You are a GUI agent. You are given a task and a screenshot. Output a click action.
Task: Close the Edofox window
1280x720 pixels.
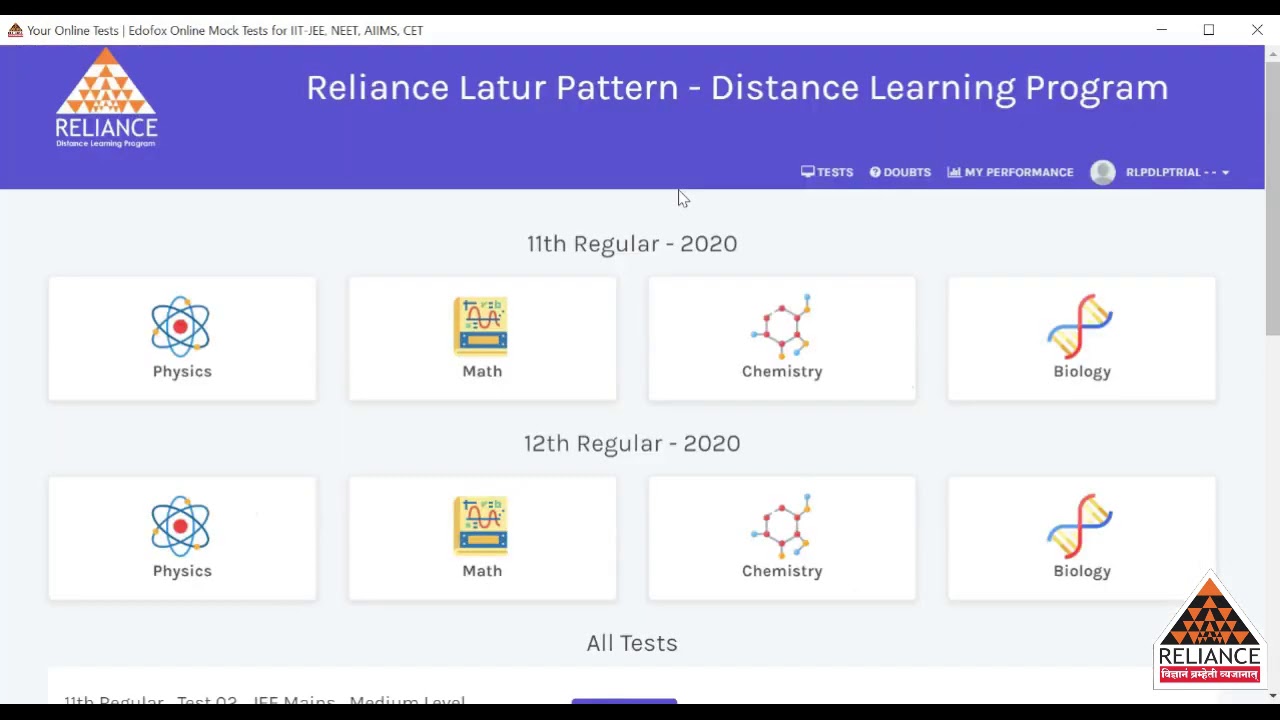tap(1257, 30)
